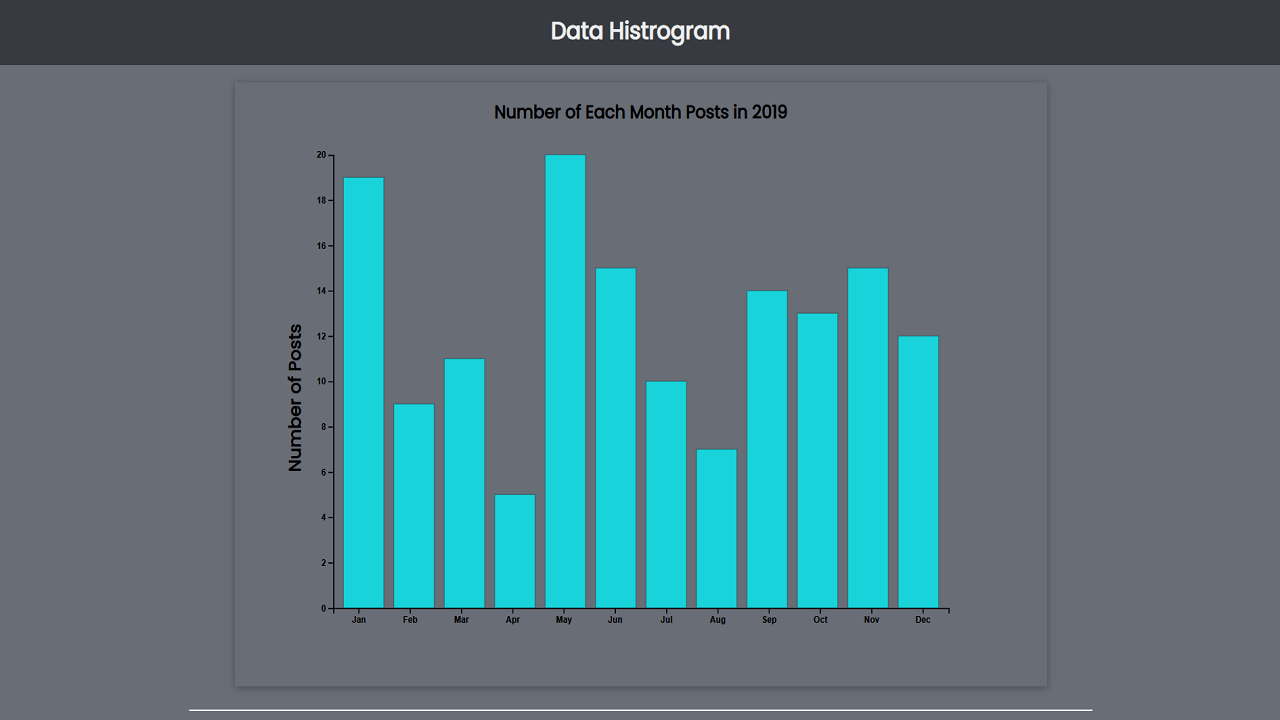Select the Aug bar
The height and width of the screenshot is (720, 1280).
tap(717, 528)
